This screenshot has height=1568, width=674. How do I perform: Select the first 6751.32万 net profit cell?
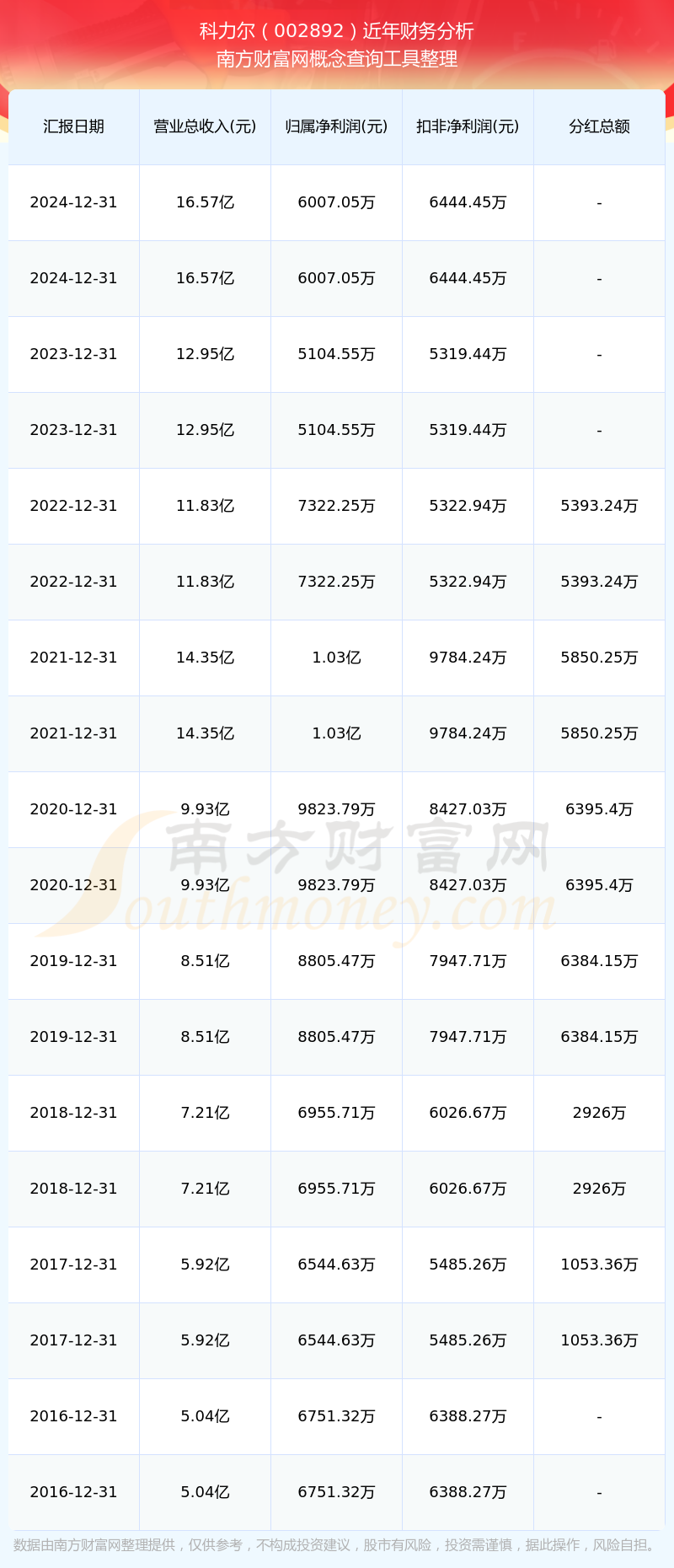click(336, 1416)
